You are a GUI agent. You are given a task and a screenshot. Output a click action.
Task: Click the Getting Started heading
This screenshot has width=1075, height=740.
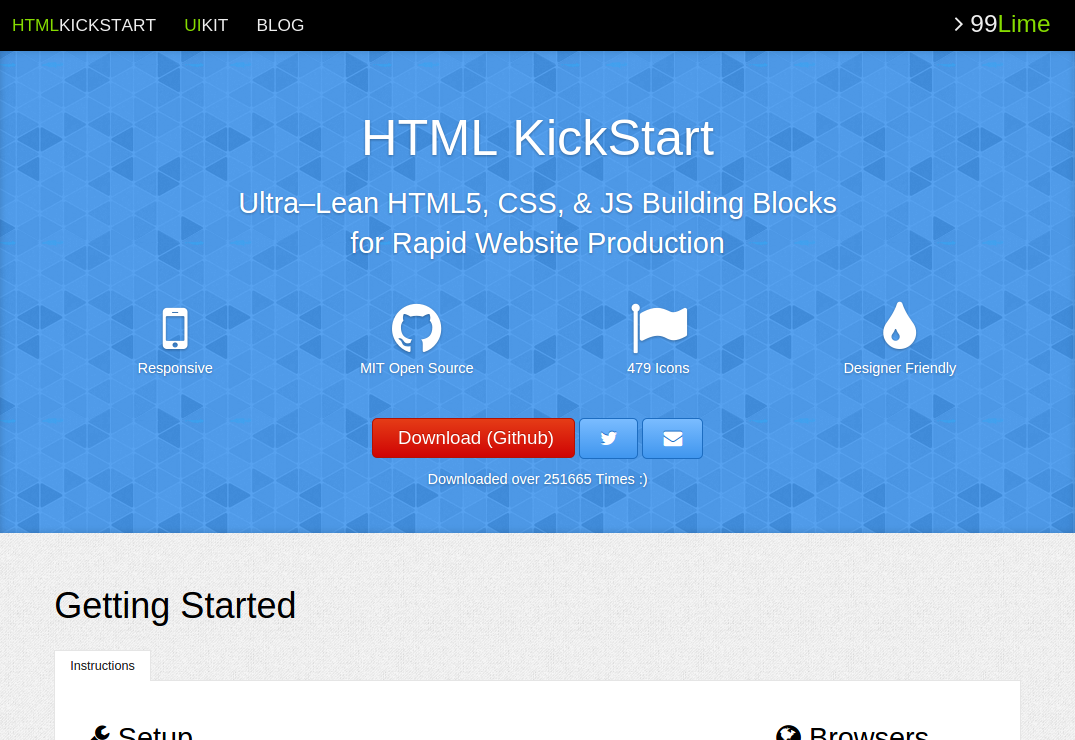pyautogui.click(x=175, y=606)
